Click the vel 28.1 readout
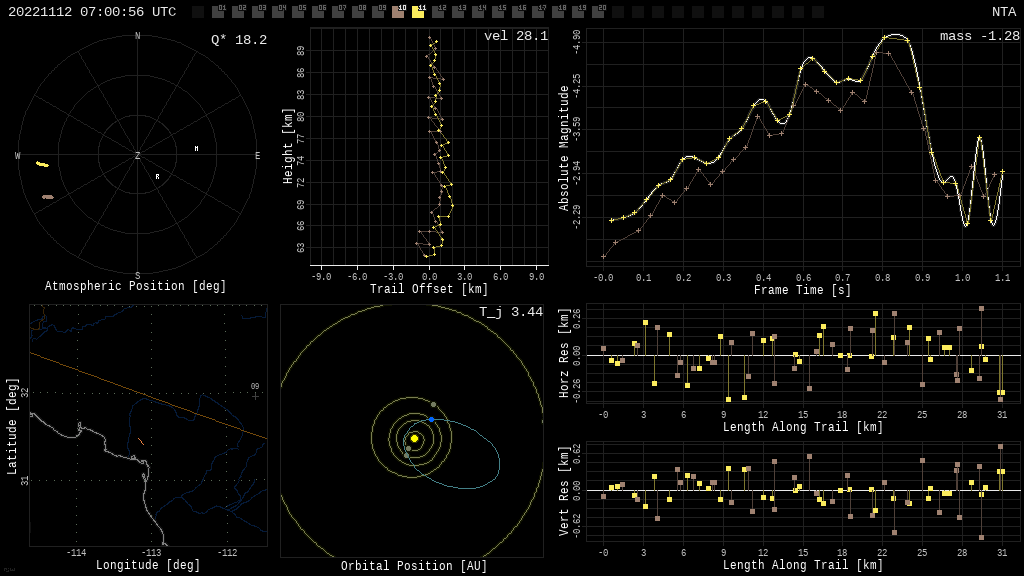This screenshot has width=1024, height=576. [x=516, y=36]
